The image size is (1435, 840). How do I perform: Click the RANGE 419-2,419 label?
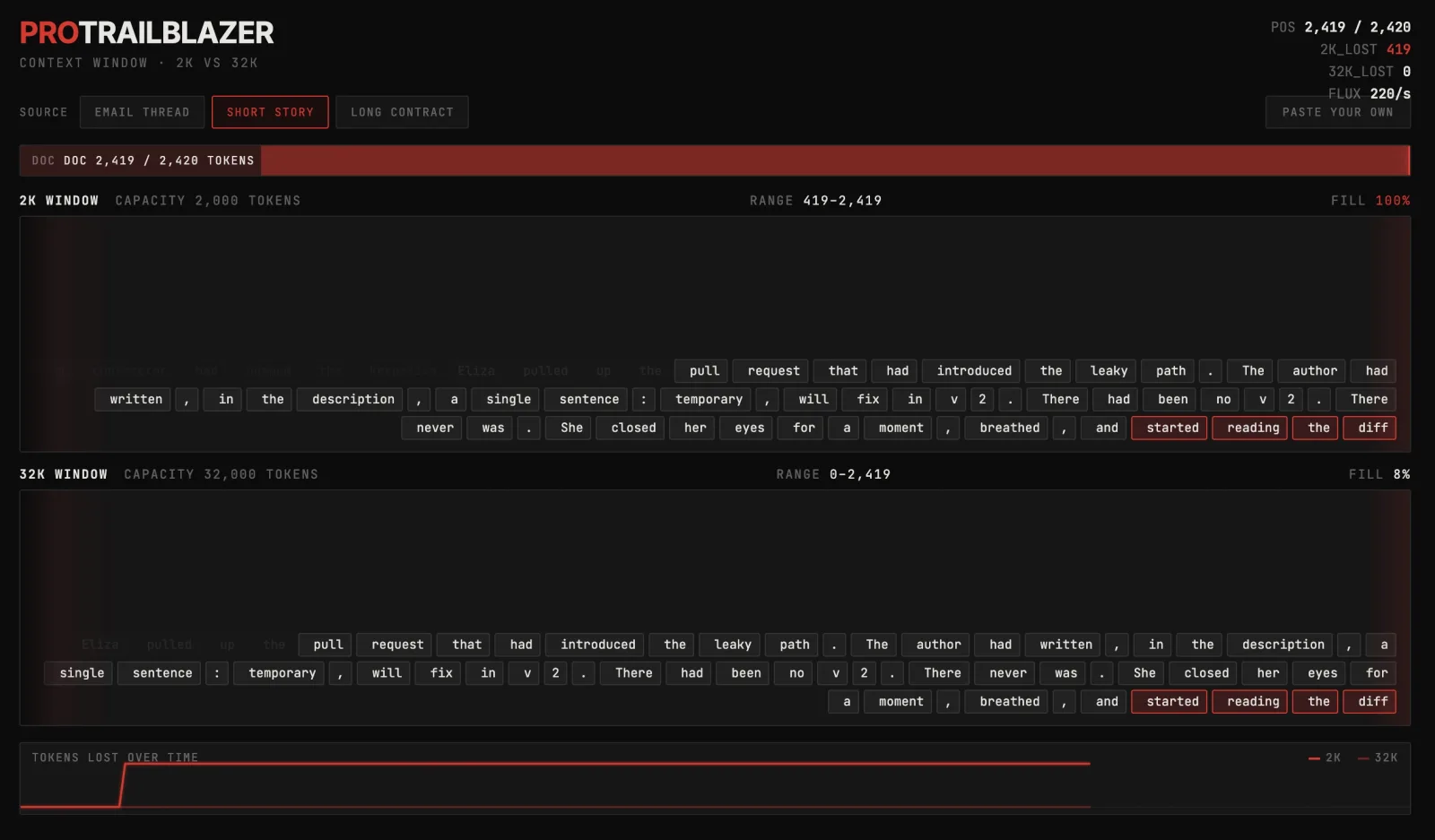(x=815, y=201)
